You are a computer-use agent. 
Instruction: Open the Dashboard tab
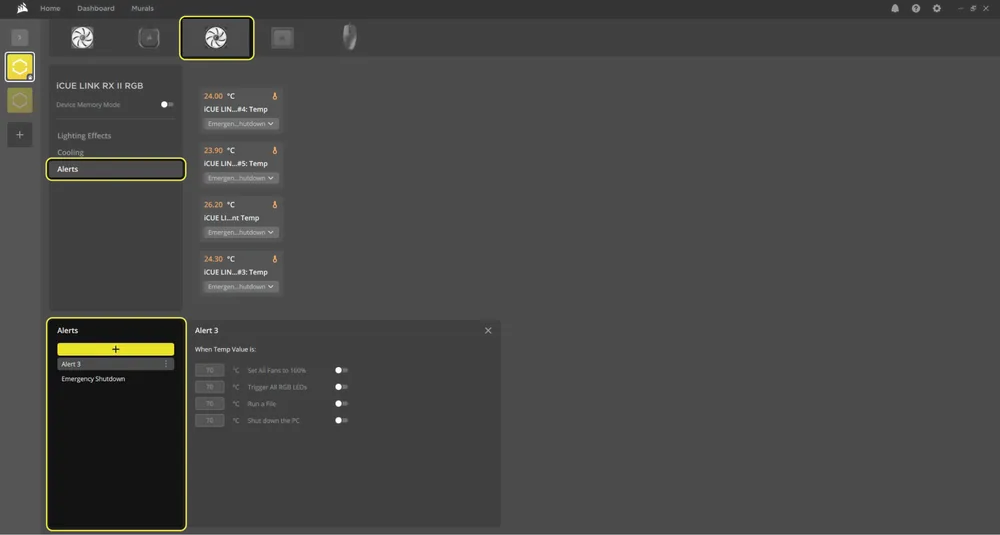pyautogui.click(x=96, y=8)
